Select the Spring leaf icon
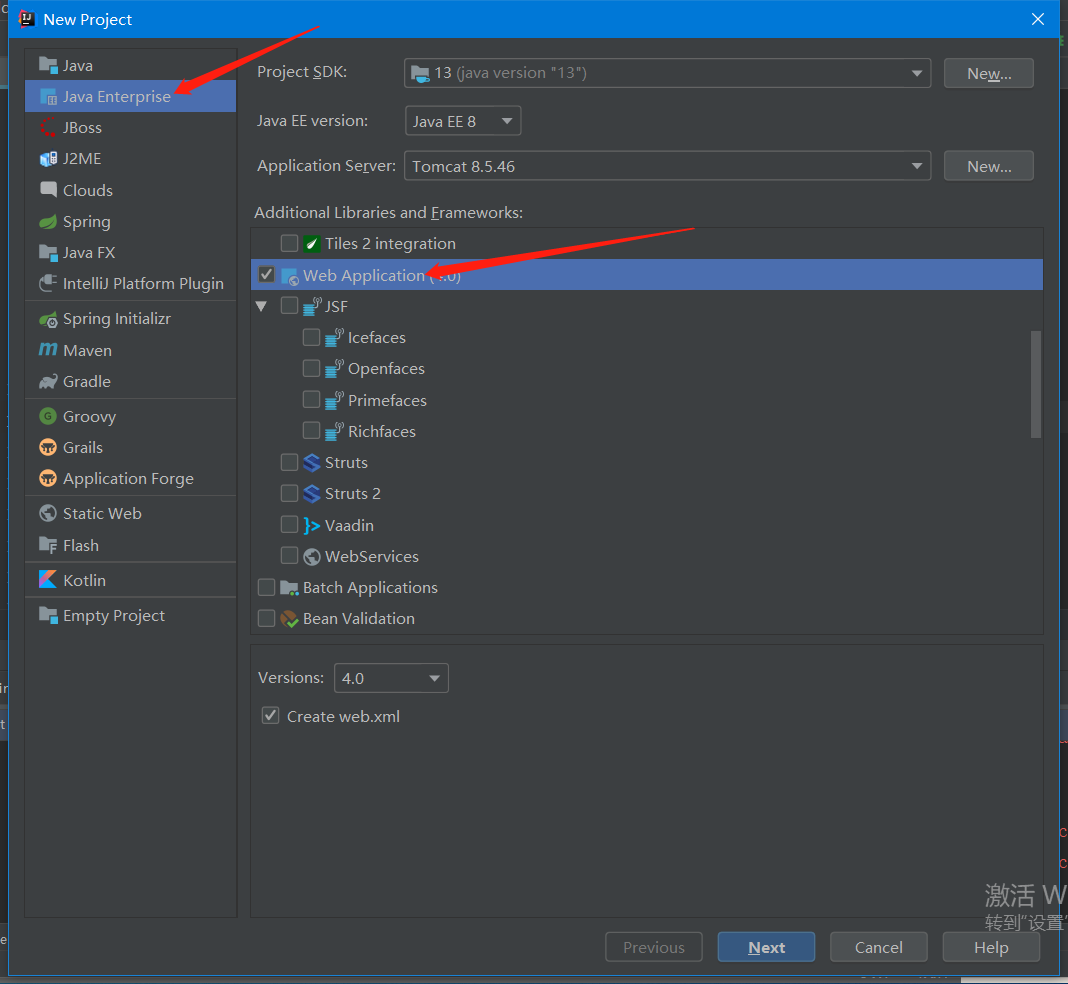 48,221
